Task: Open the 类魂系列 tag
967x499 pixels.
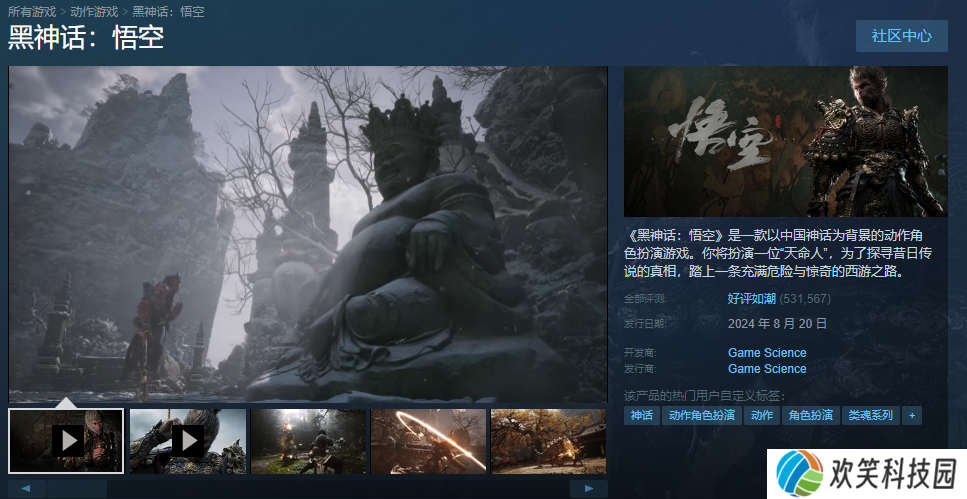Action: 870,415
